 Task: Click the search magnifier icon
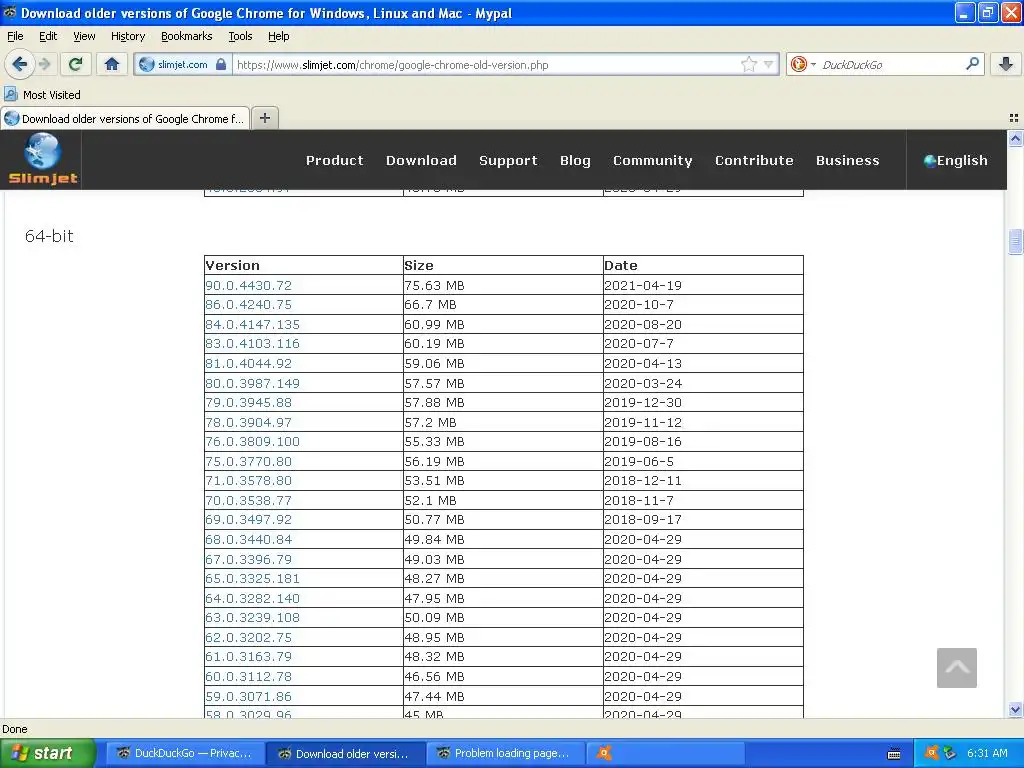tap(972, 64)
